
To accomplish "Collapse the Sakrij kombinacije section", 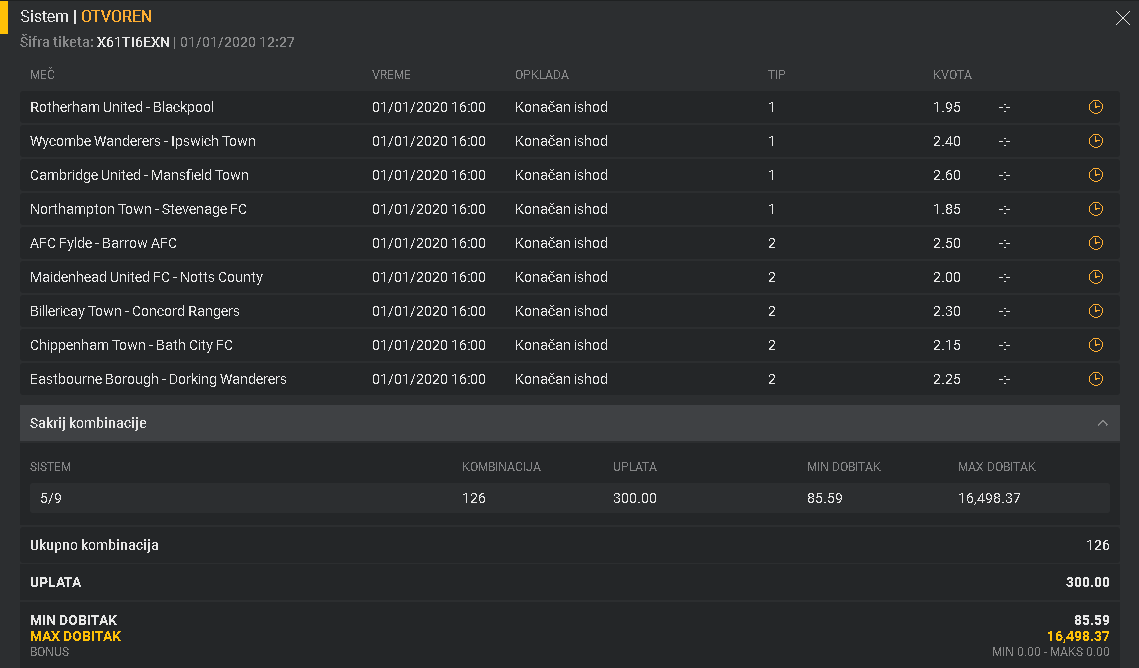I will click(x=570, y=423).
